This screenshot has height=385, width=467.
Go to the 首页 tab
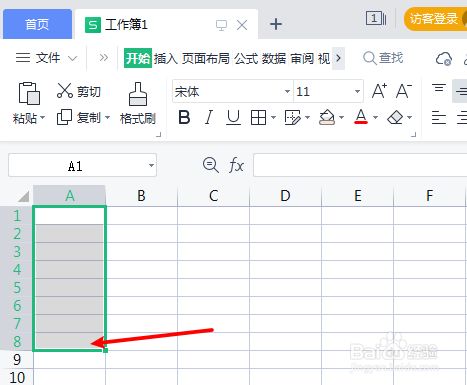pyautogui.click(x=37, y=24)
